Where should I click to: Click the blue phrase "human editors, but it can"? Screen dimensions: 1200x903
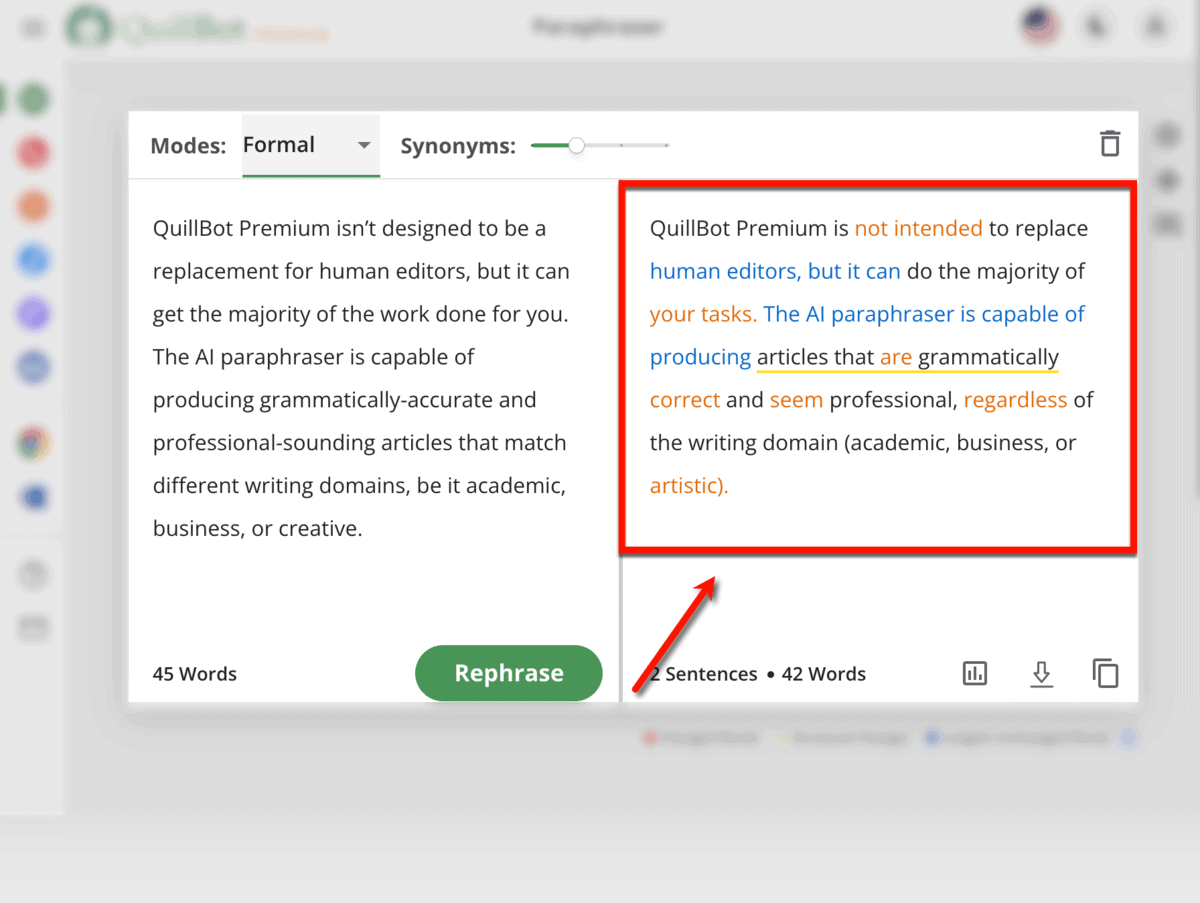pyautogui.click(x=775, y=272)
